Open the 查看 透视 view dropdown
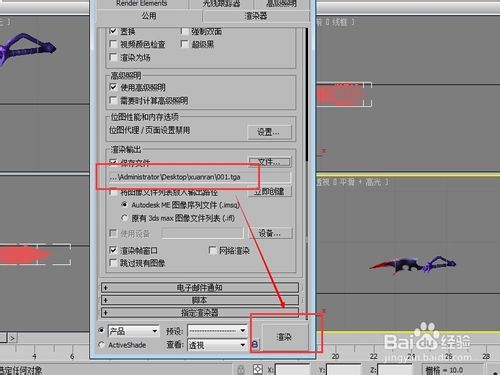Viewport: 500px width, 375px height. click(217, 345)
